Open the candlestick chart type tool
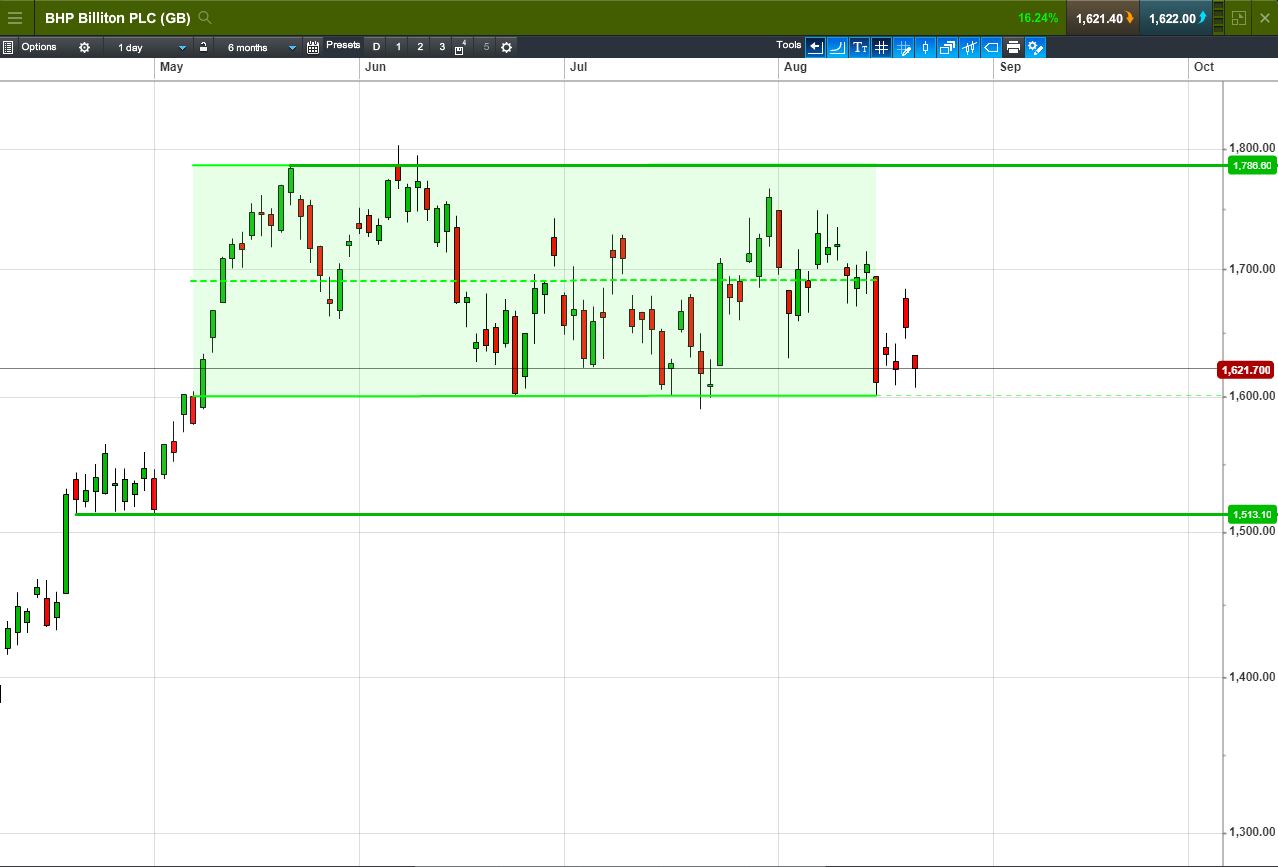This screenshot has width=1278, height=867. pos(925,47)
